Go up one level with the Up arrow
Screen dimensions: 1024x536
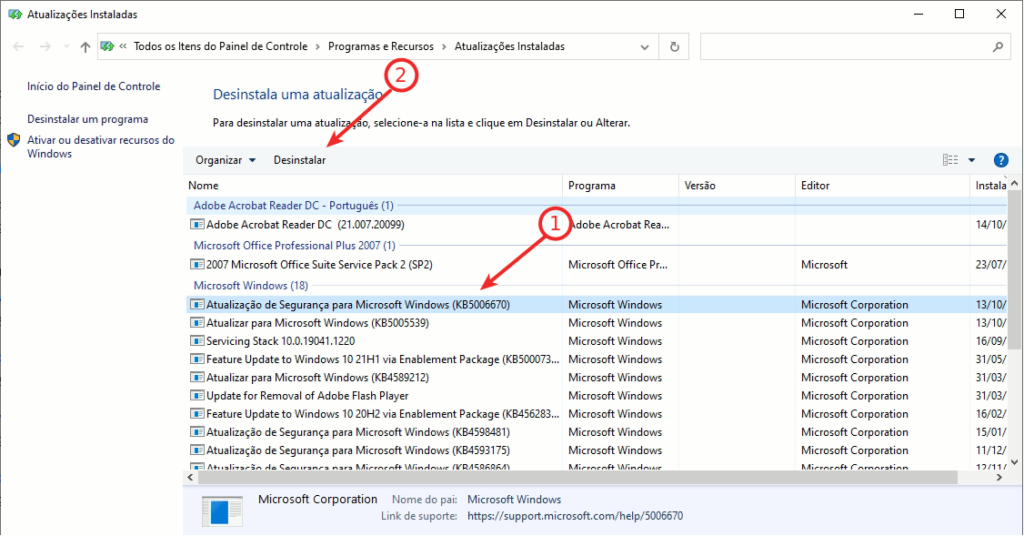pos(85,46)
